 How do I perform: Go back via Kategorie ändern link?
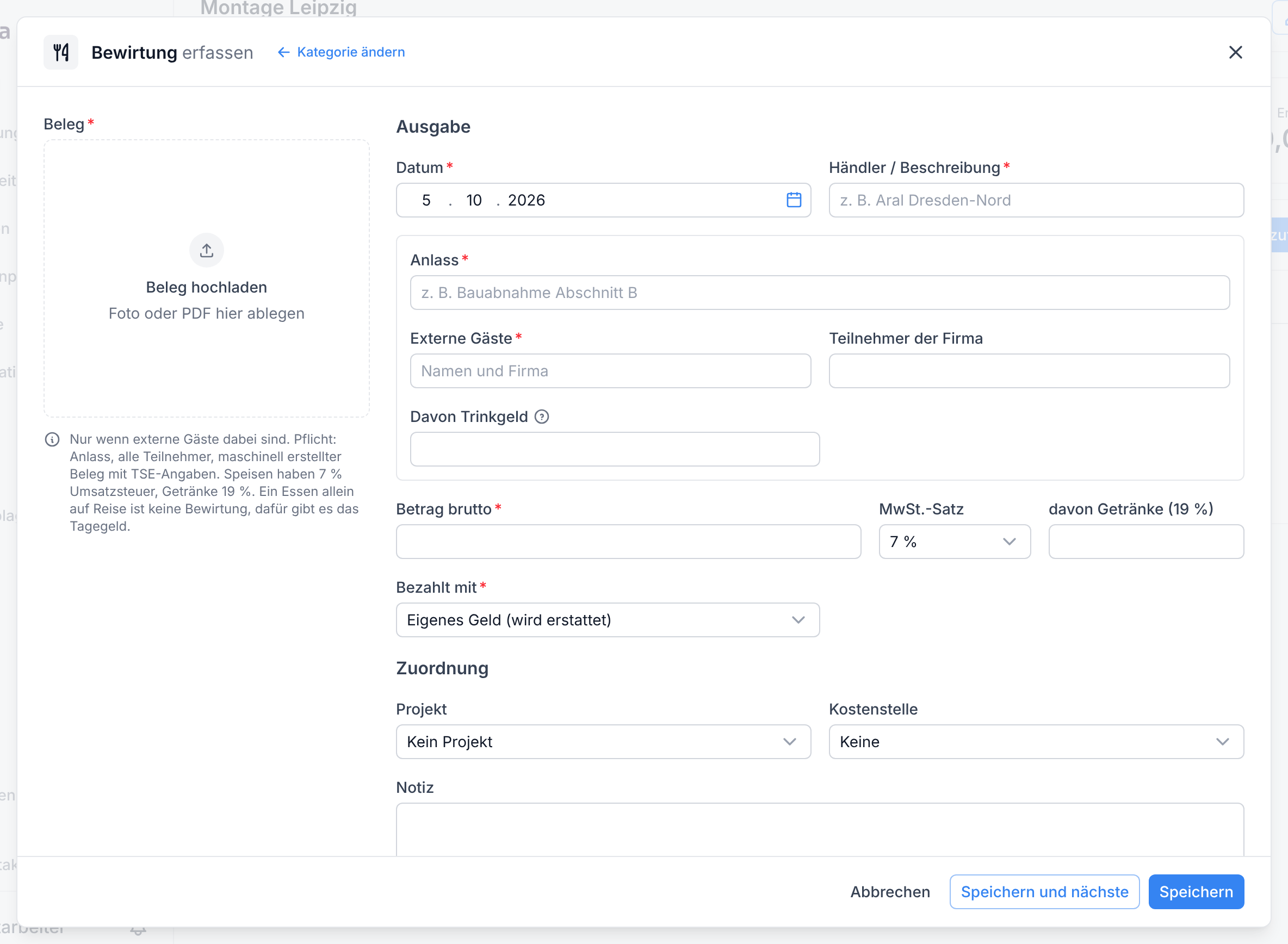coord(341,52)
